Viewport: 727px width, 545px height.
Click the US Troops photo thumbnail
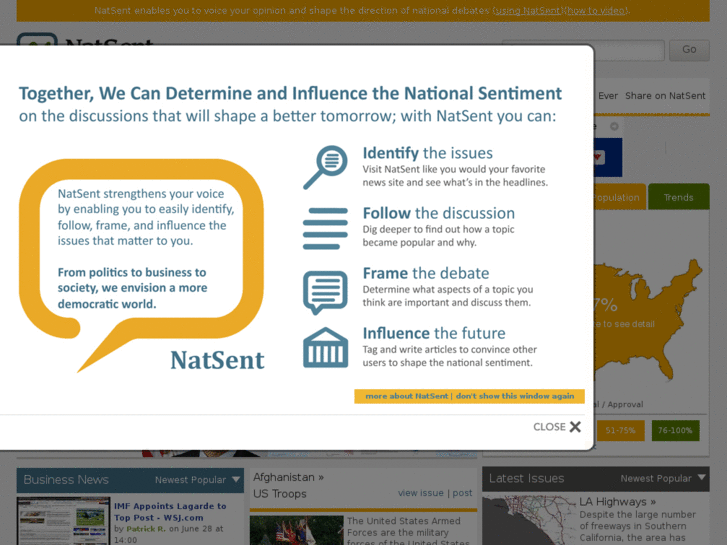click(297, 530)
